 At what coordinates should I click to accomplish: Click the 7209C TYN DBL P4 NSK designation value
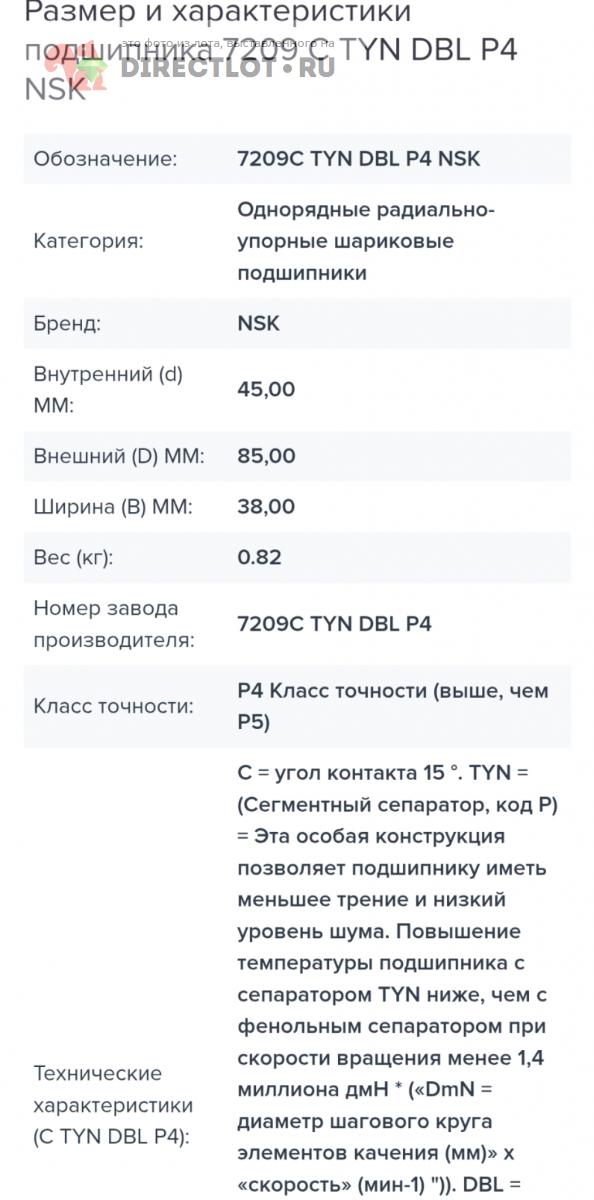click(x=359, y=159)
